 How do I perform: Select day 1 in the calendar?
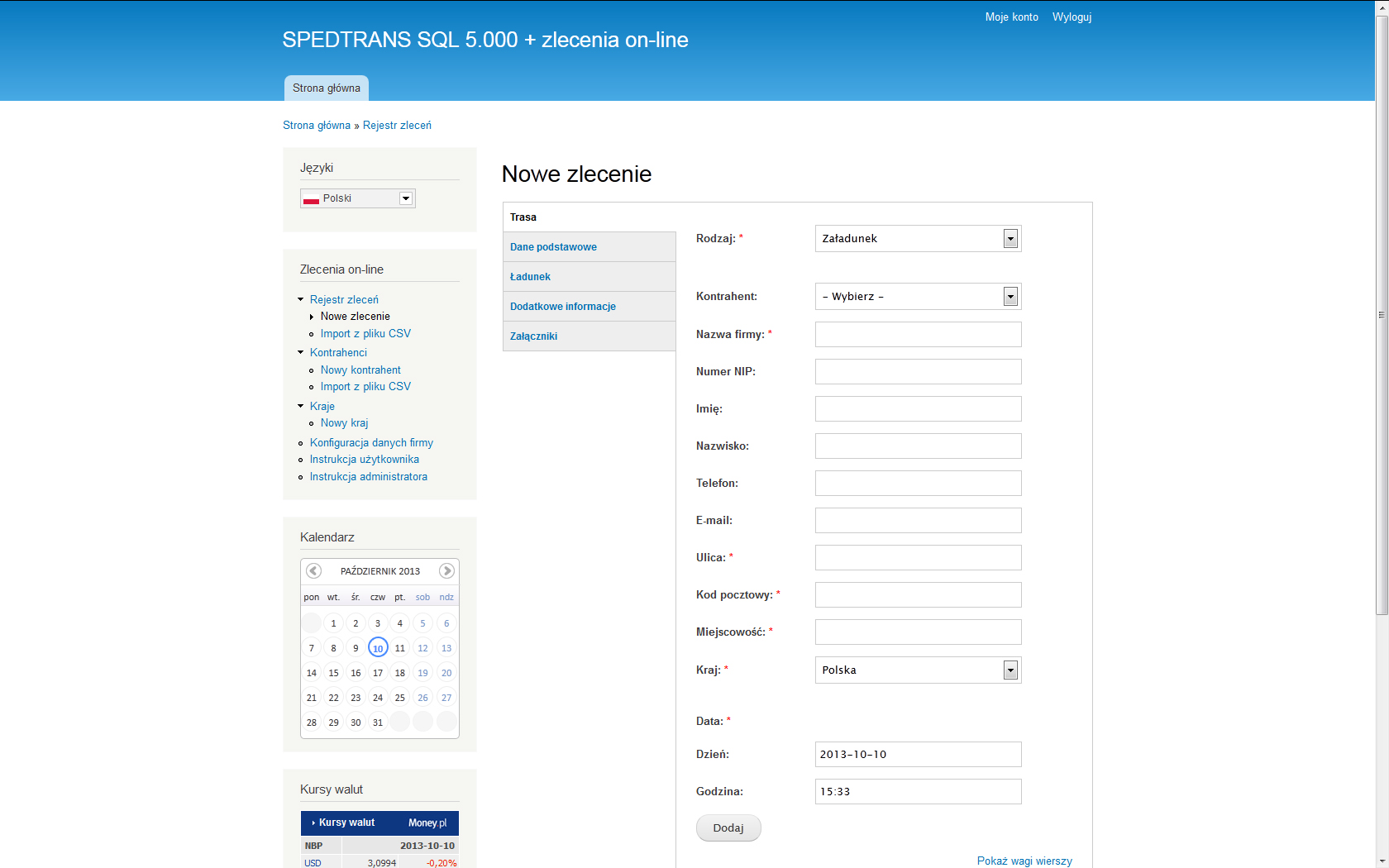[333, 623]
